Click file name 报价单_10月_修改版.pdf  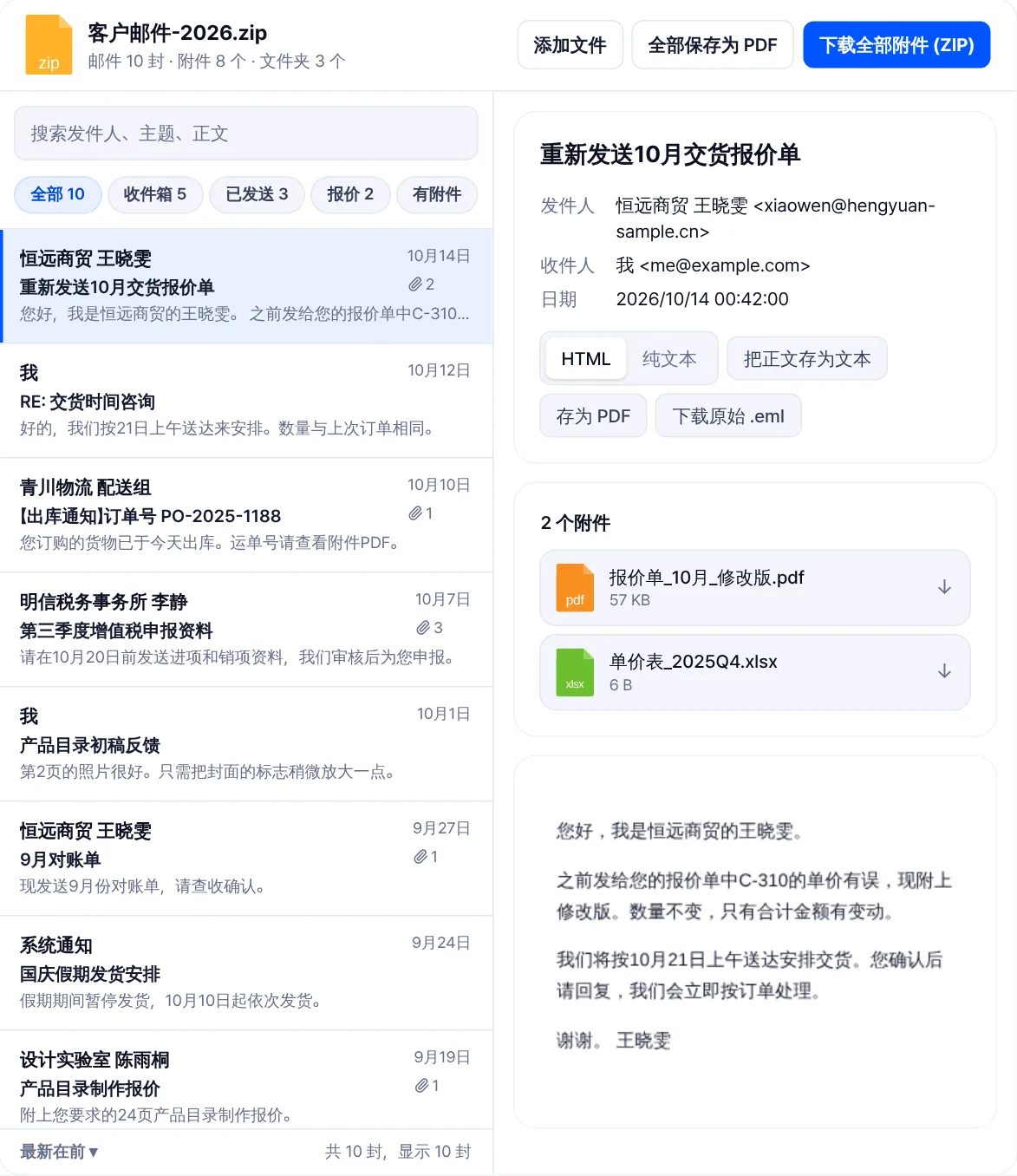click(707, 578)
